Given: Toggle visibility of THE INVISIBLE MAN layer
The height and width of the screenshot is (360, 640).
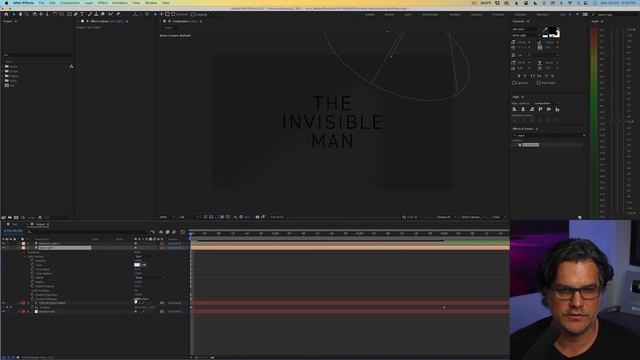Looking at the screenshot, I should click(x=4, y=303).
